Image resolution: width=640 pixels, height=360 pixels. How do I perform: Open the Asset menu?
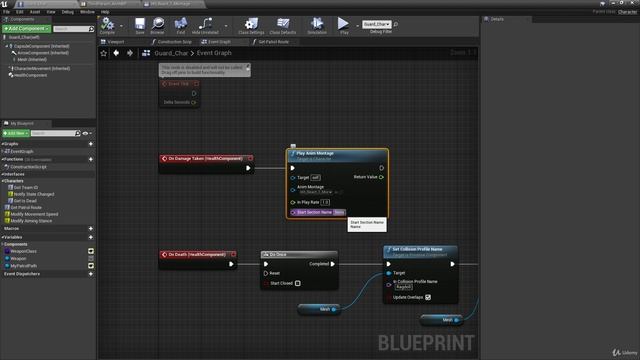[x=35, y=12]
